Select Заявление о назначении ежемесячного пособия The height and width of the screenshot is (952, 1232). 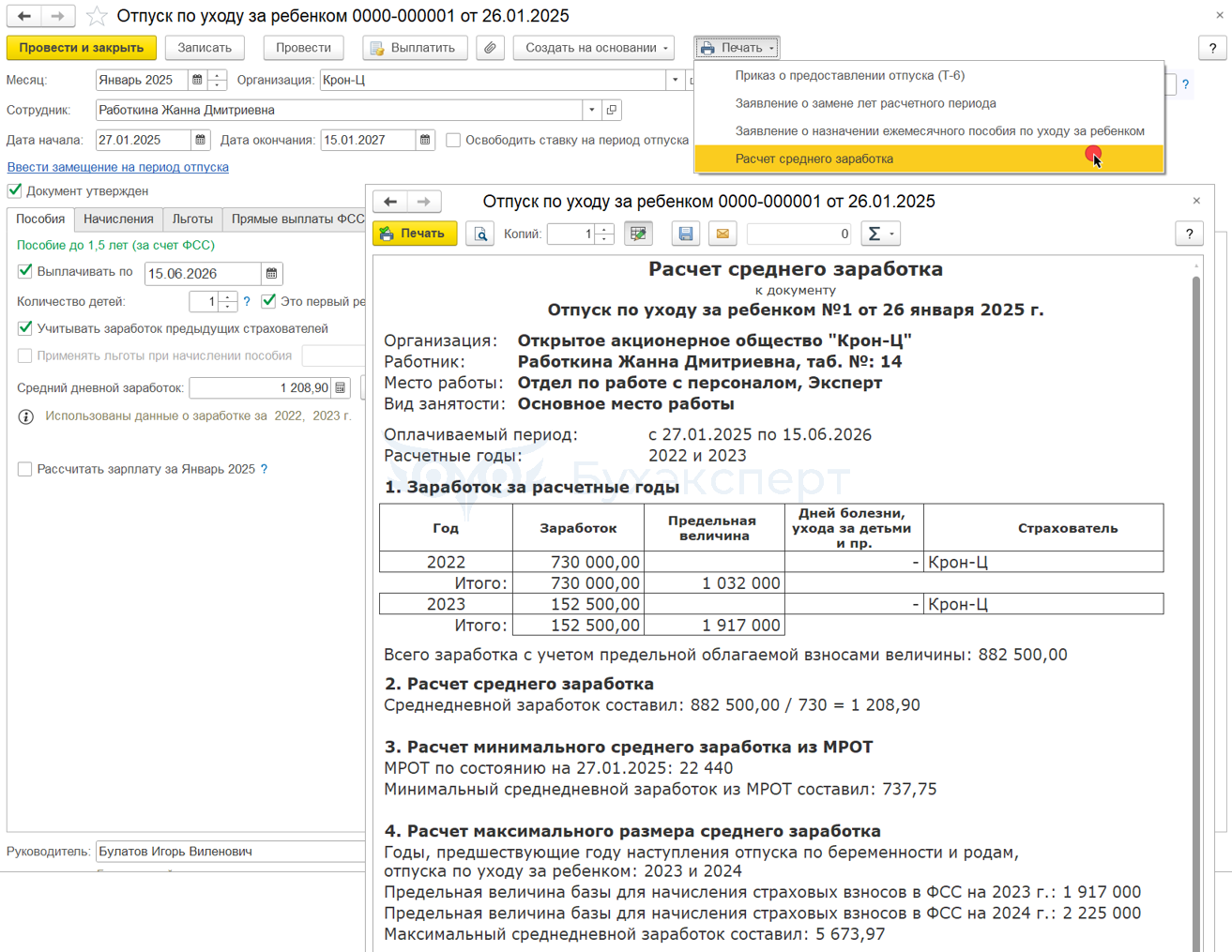coord(939,131)
